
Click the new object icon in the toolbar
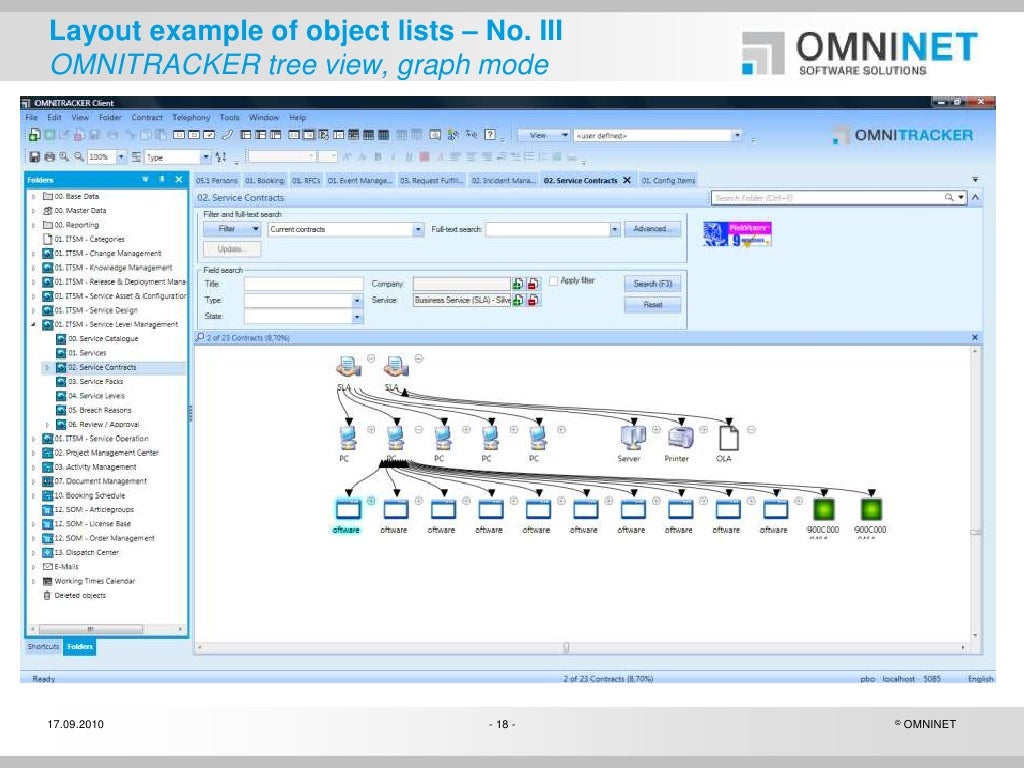point(33,135)
